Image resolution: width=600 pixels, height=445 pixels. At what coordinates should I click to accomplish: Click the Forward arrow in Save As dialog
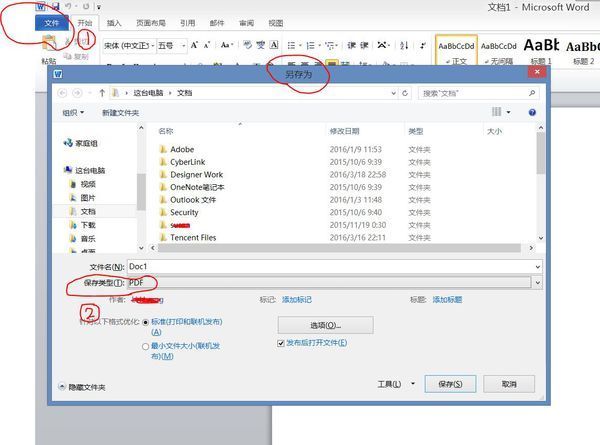click(x=77, y=93)
